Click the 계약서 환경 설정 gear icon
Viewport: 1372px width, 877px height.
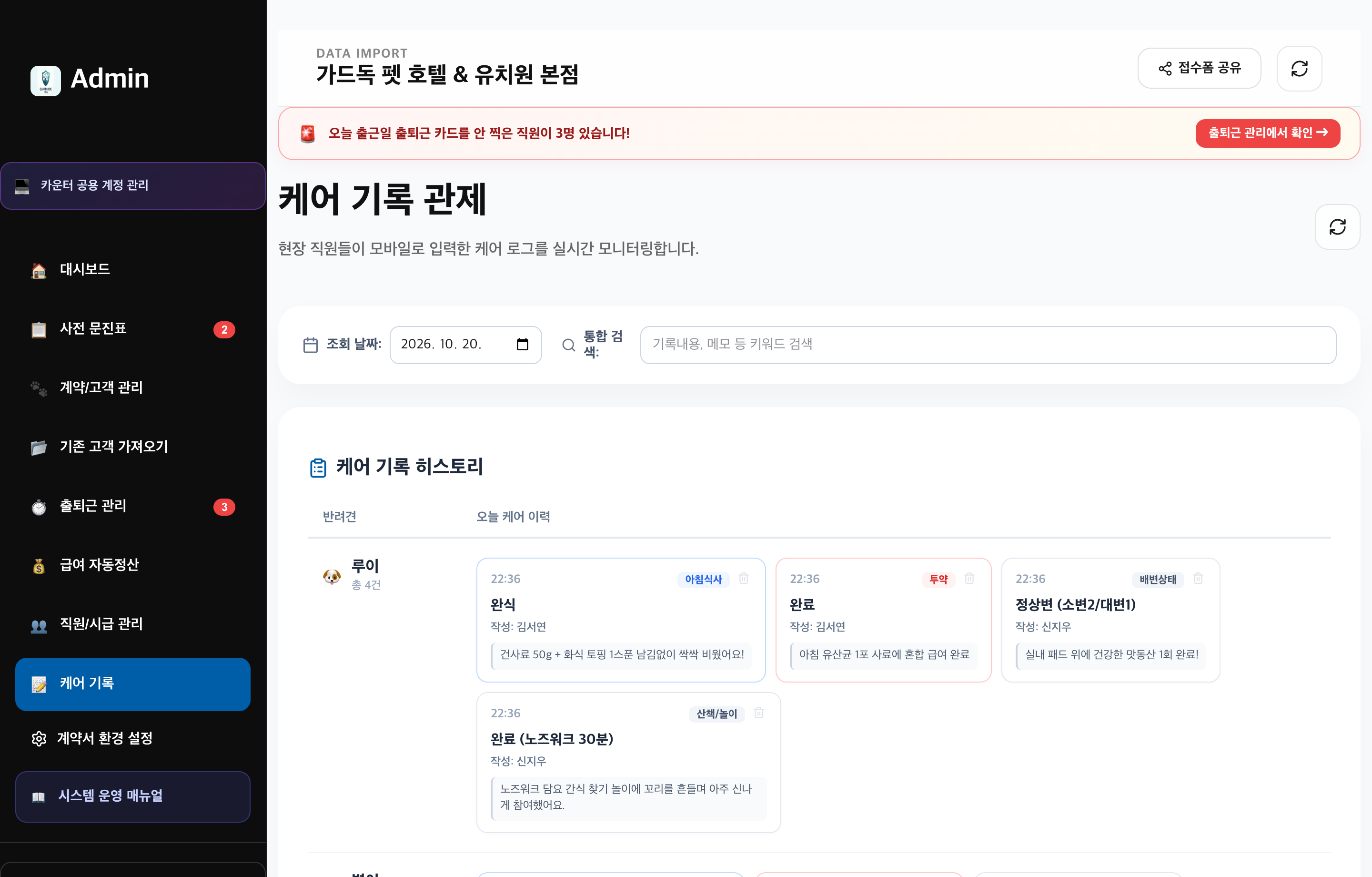39,739
